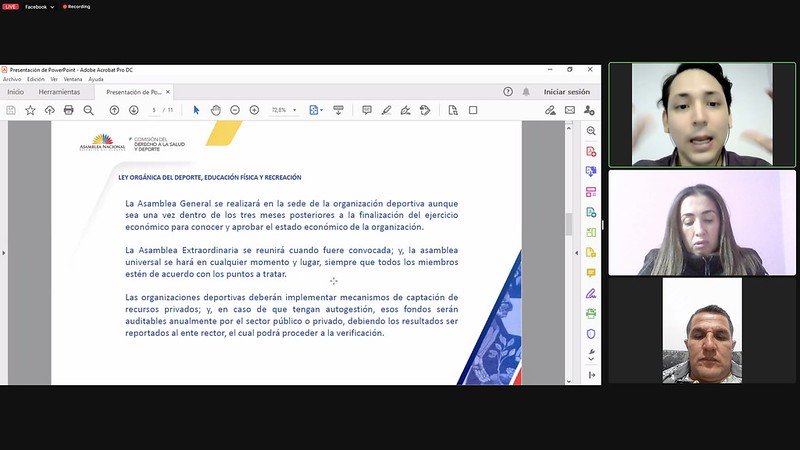Click the Fill and Sign purple pen icon

591,293
